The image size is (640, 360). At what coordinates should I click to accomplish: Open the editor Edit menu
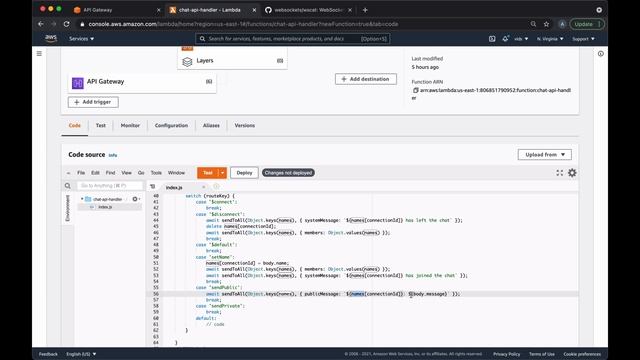[x=95, y=173]
